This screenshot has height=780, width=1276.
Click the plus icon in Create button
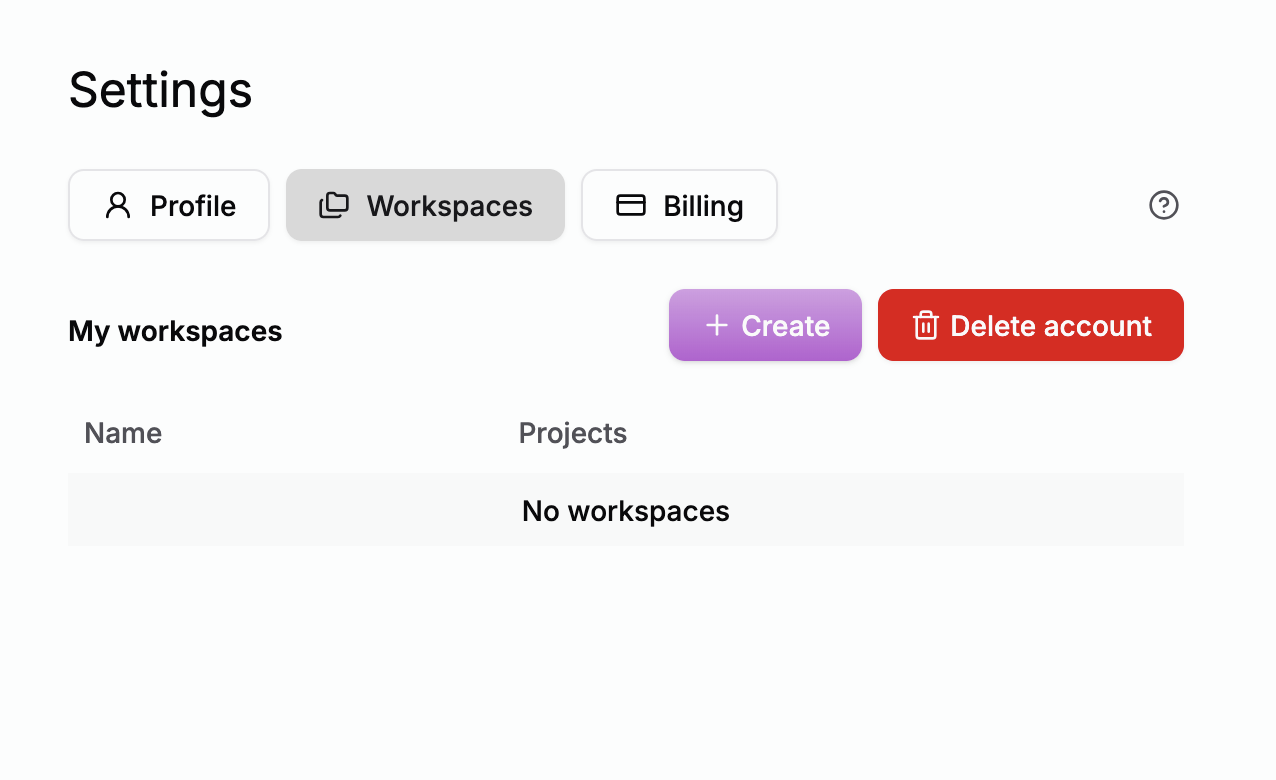click(x=716, y=325)
